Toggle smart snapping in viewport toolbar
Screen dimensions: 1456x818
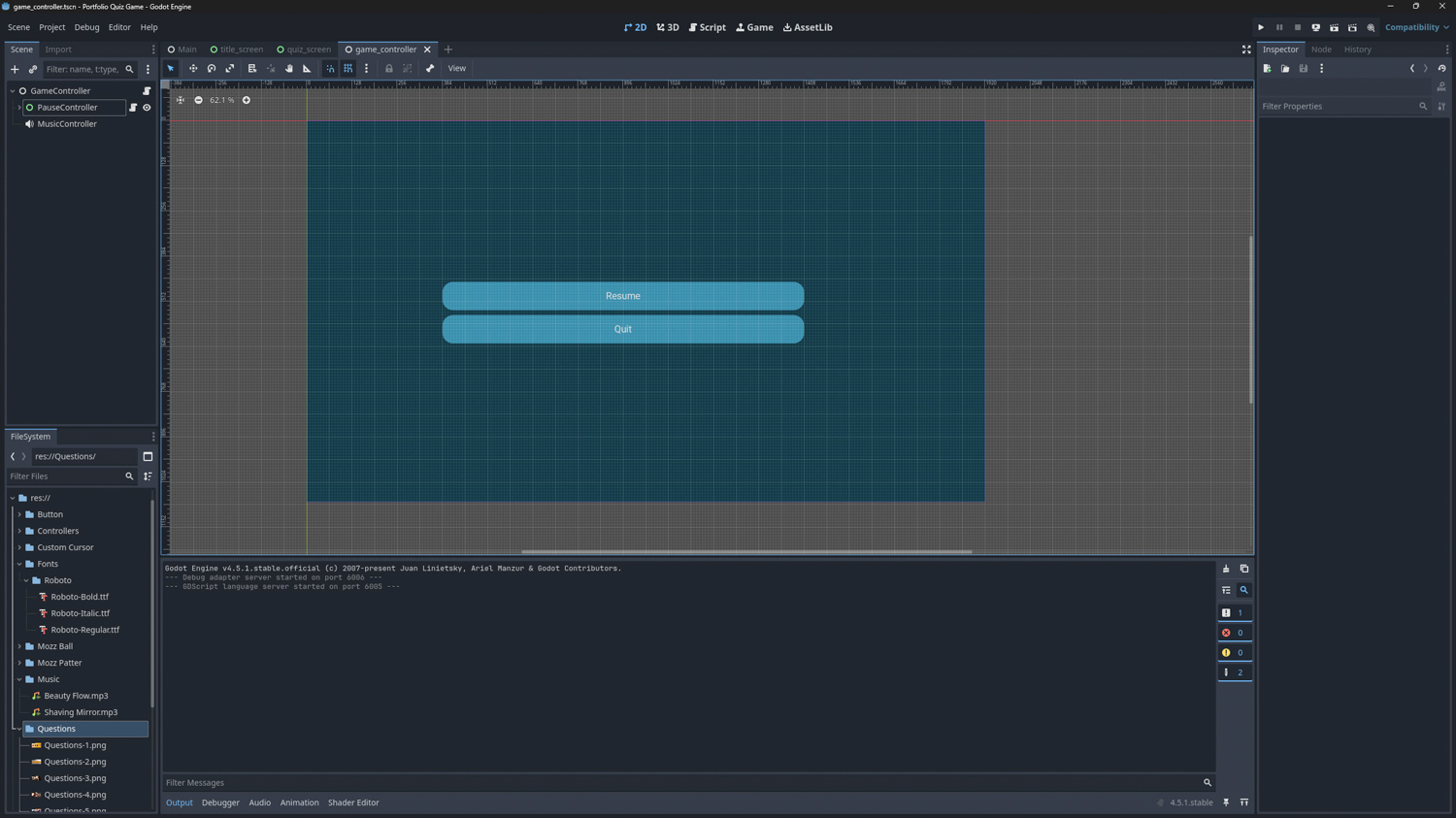coord(330,69)
